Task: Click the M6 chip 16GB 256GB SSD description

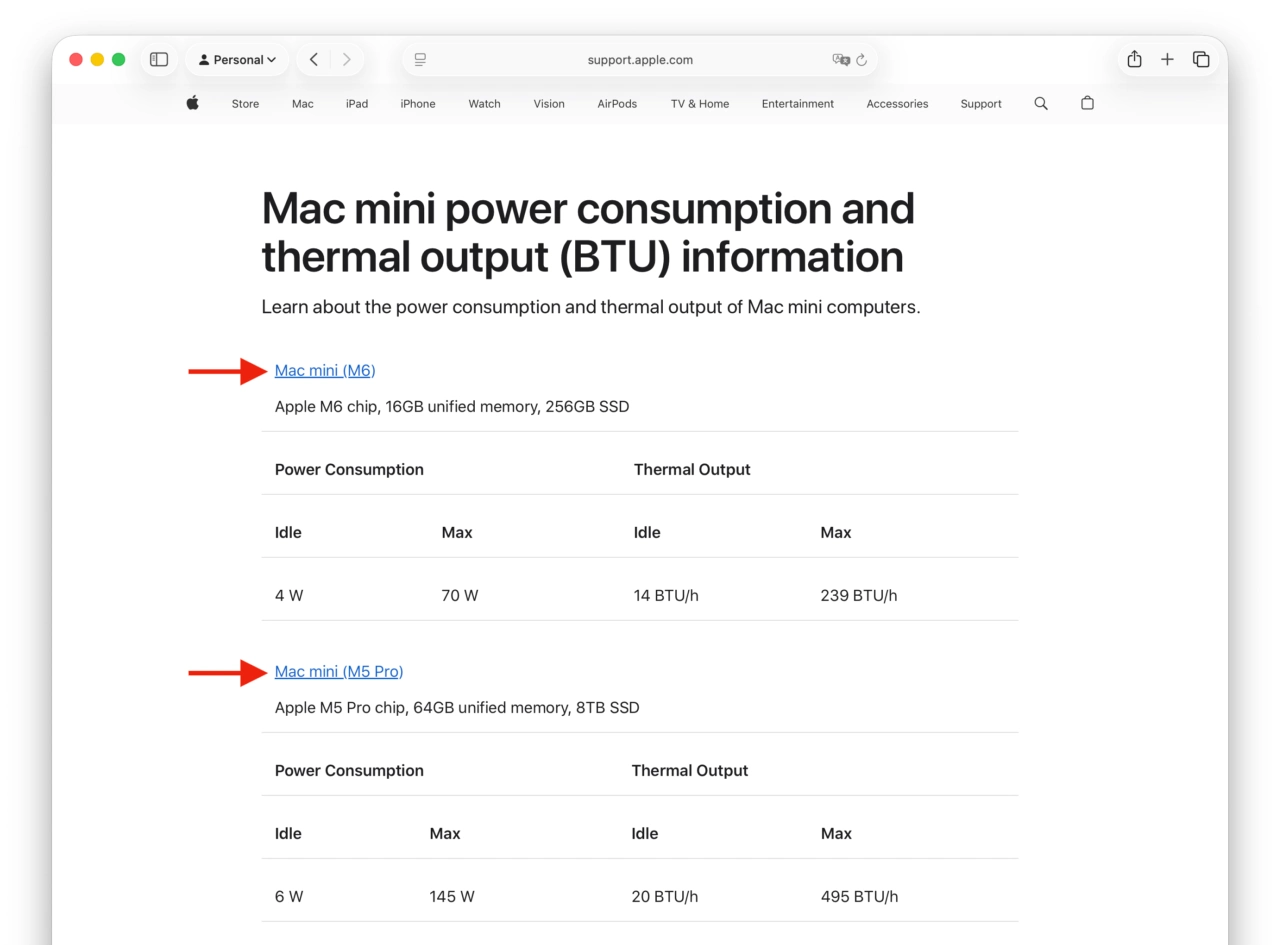Action: pyautogui.click(x=452, y=407)
